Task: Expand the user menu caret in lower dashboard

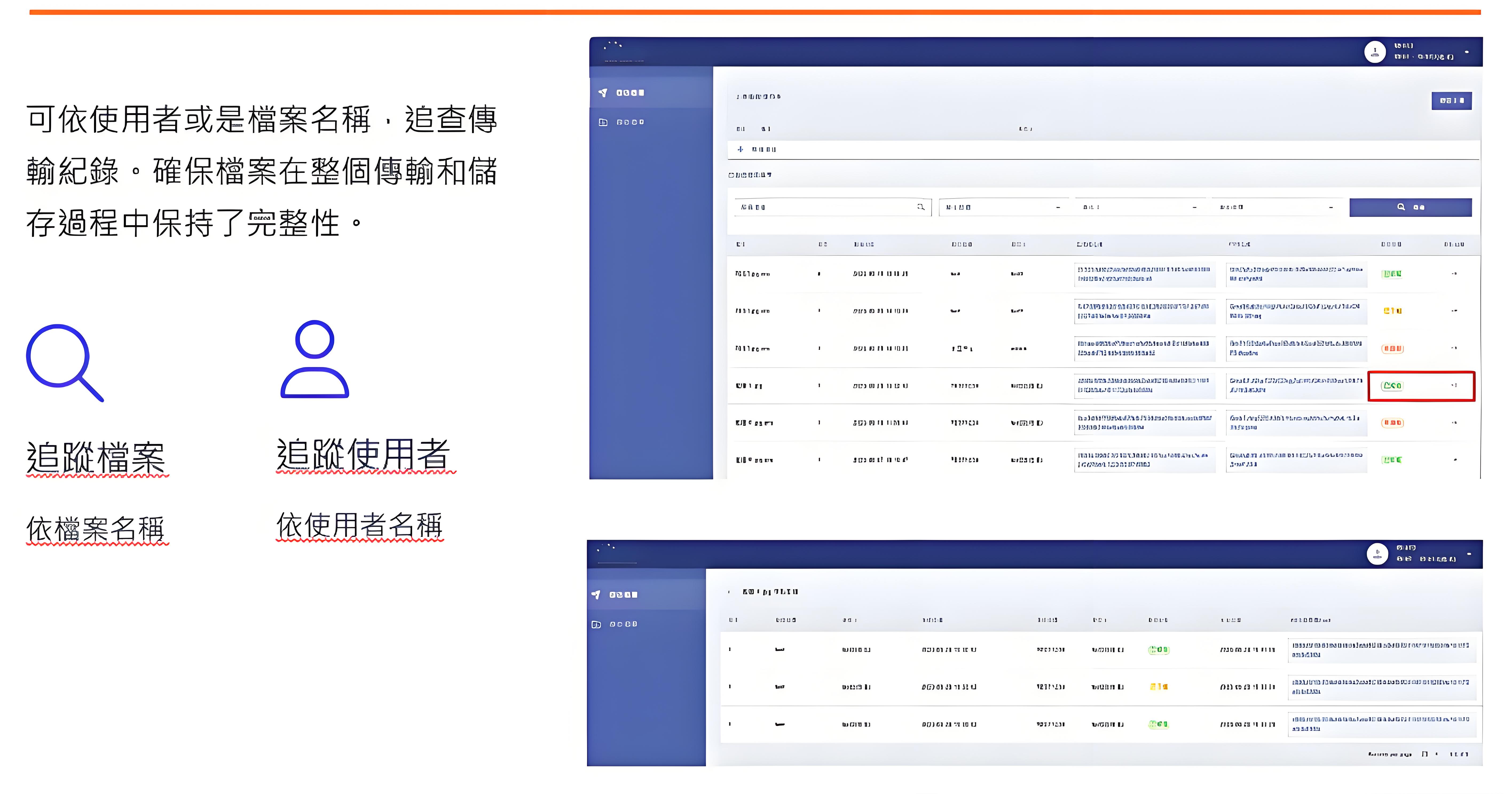Action: [x=1469, y=553]
